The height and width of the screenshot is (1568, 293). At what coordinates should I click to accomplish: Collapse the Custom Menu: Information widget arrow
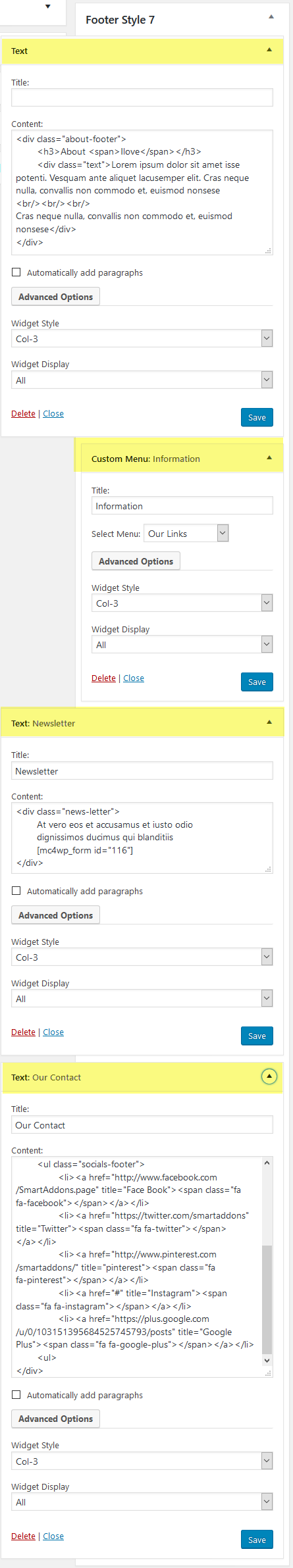(269, 458)
